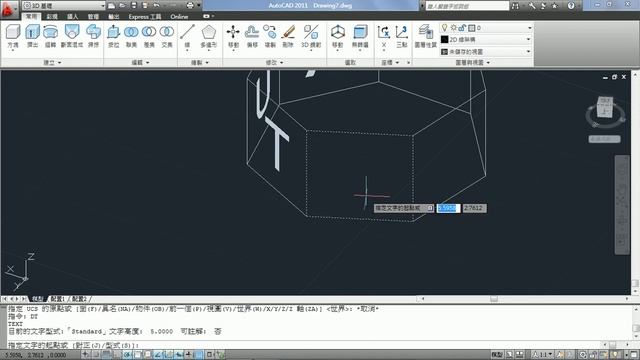640x360 pixels.
Task: Expand the 修改 panel arrow
Action: pos(282,63)
